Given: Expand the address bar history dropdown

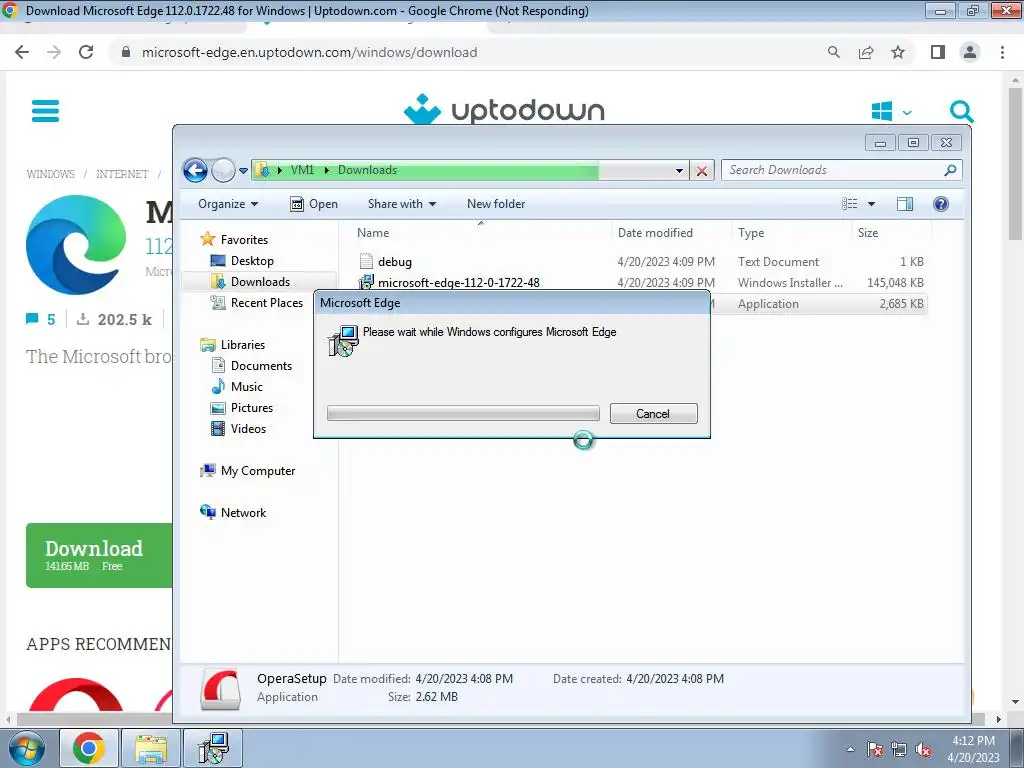Looking at the screenshot, I should (679, 171).
